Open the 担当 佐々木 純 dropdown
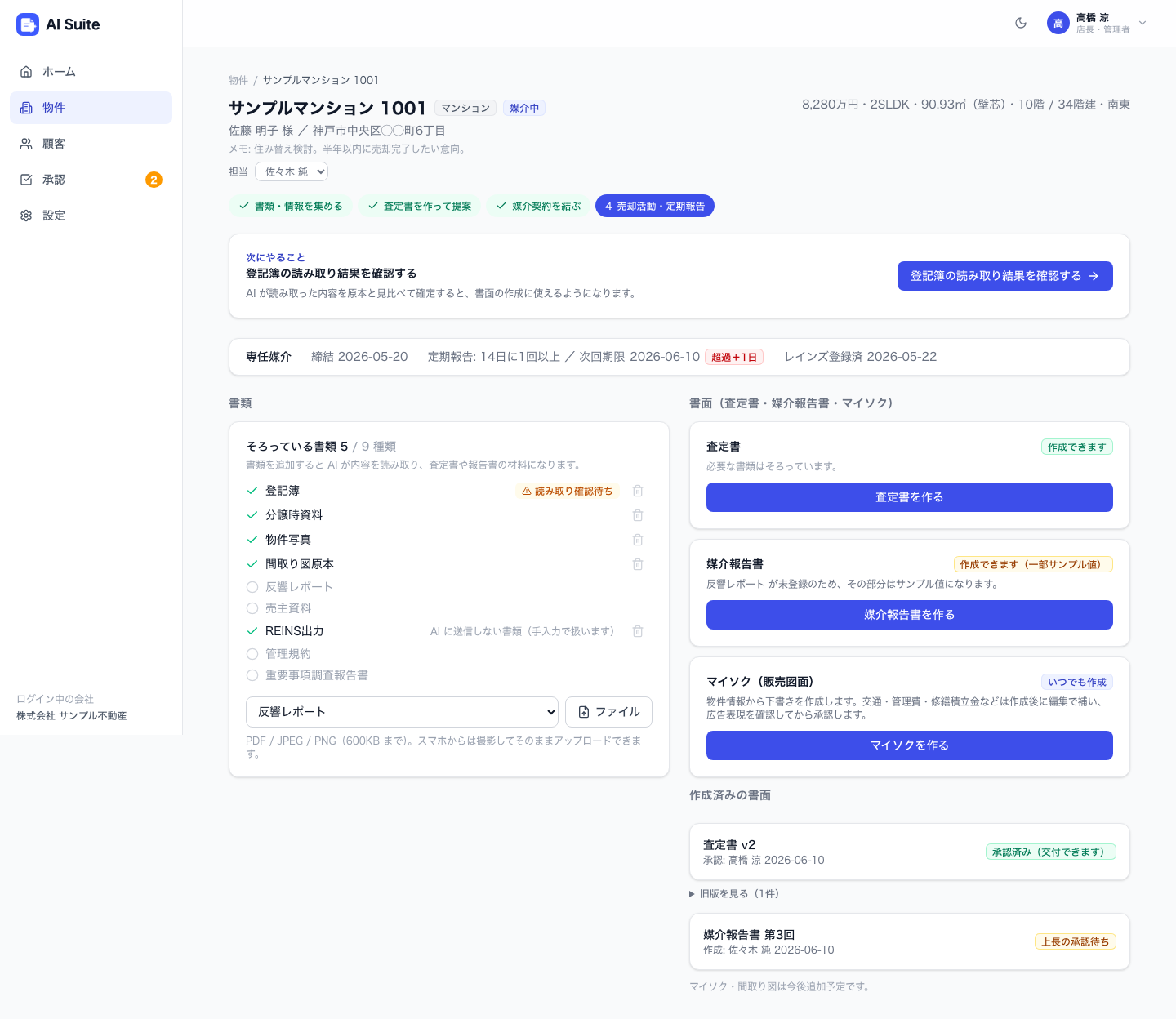 [292, 171]
